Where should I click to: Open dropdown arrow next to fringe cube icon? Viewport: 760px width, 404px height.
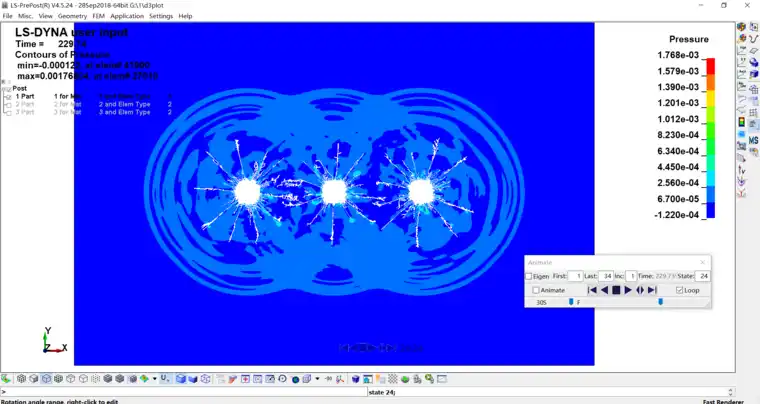tap(155, 379)
